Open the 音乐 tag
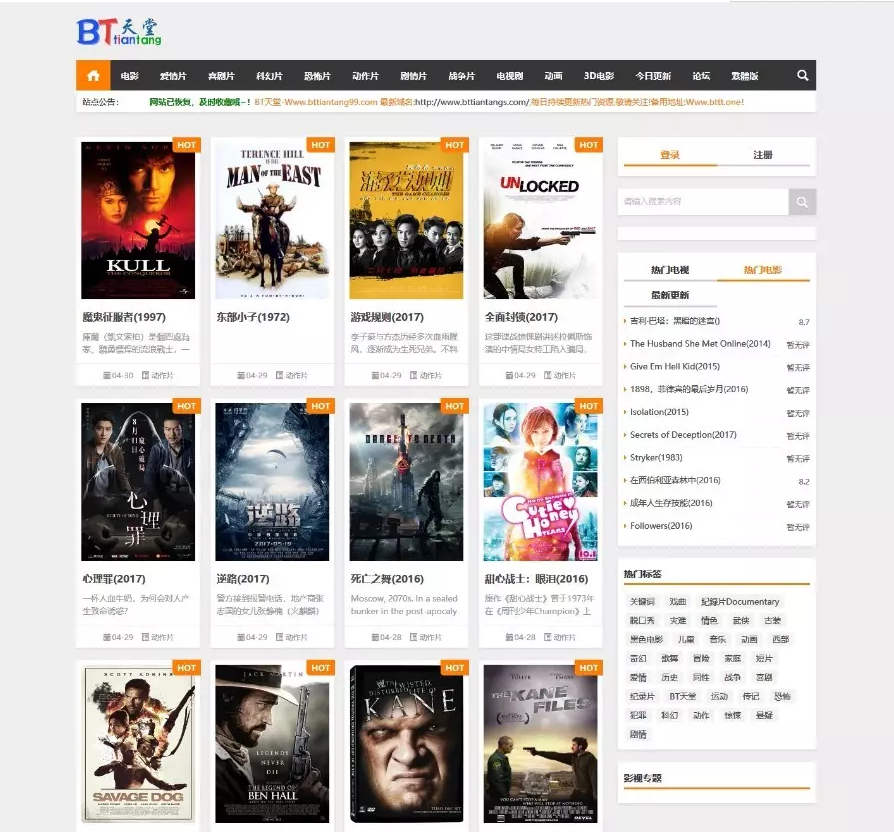Image resolution: width=894 pixels, height=832 pixels. tap(717, 639)
